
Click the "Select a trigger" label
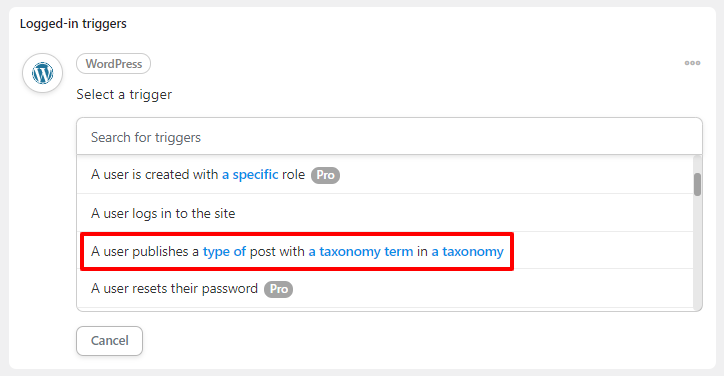pos(124,94)
